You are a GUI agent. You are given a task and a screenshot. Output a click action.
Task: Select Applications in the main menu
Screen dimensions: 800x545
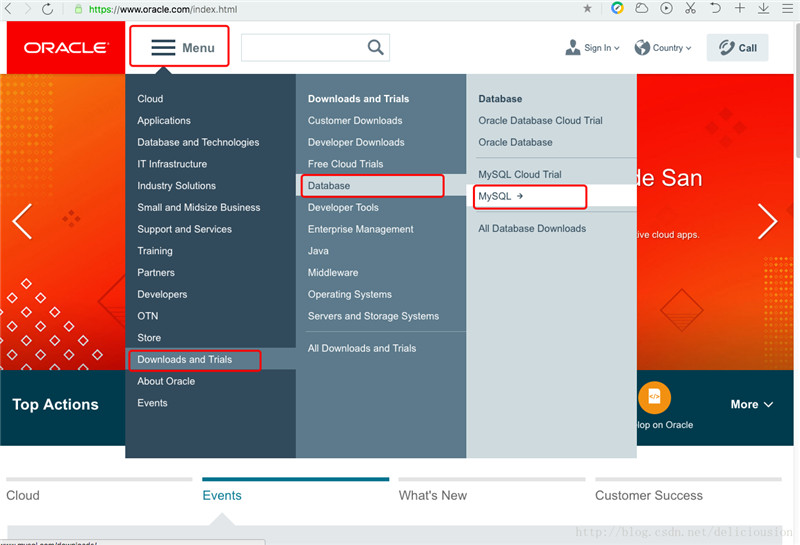pos(164,120)
